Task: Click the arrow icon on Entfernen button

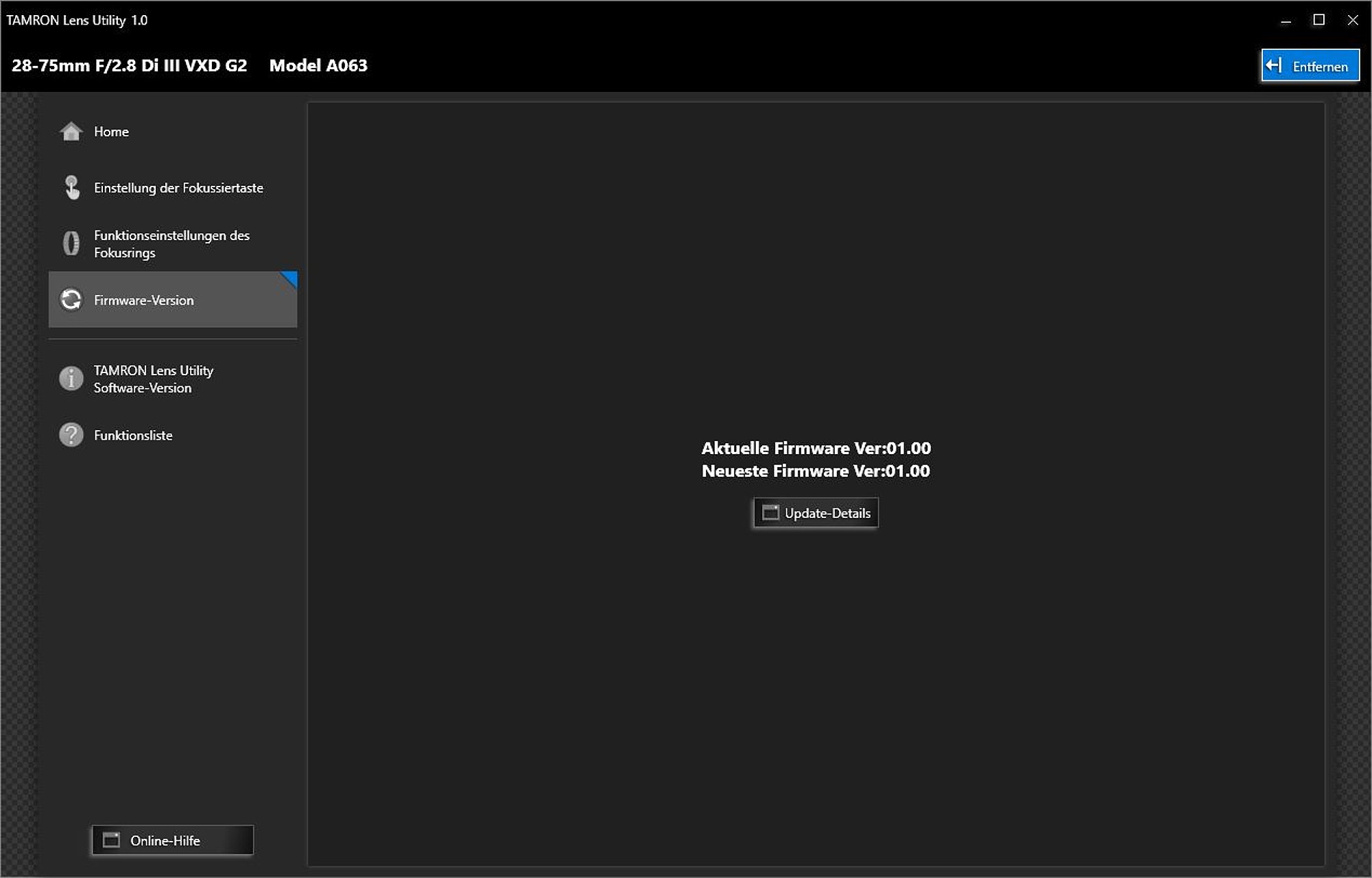Action: click(x=1274, y=65)
